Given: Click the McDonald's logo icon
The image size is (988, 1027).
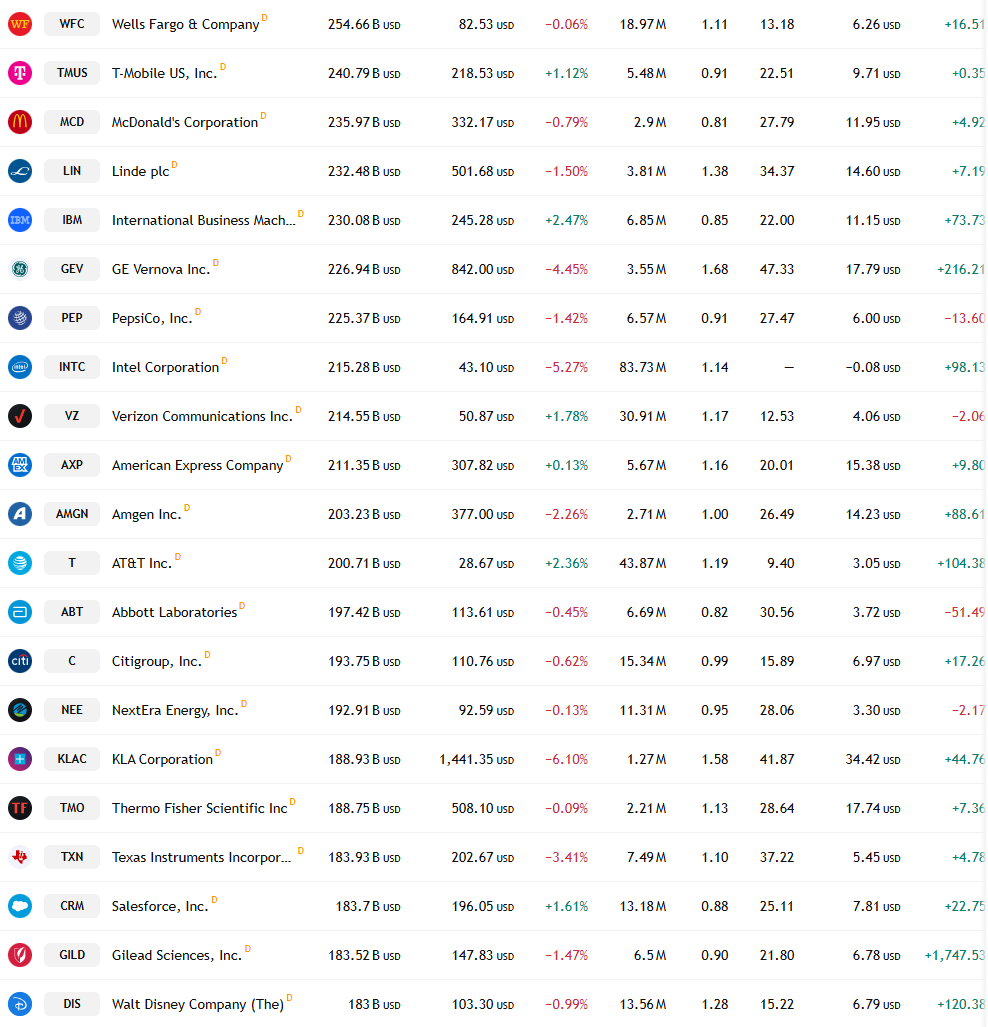Looking at the screenshot, I should tap(20, 122).
